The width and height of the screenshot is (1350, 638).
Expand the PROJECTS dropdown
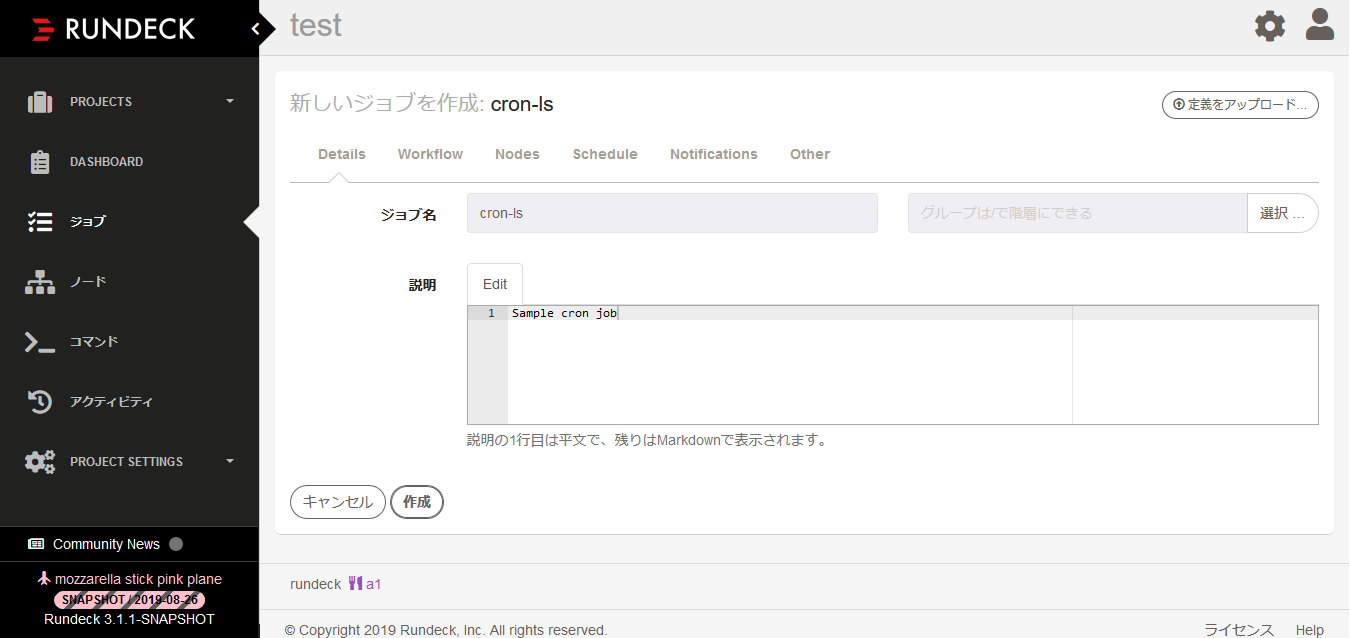point(229,101)
